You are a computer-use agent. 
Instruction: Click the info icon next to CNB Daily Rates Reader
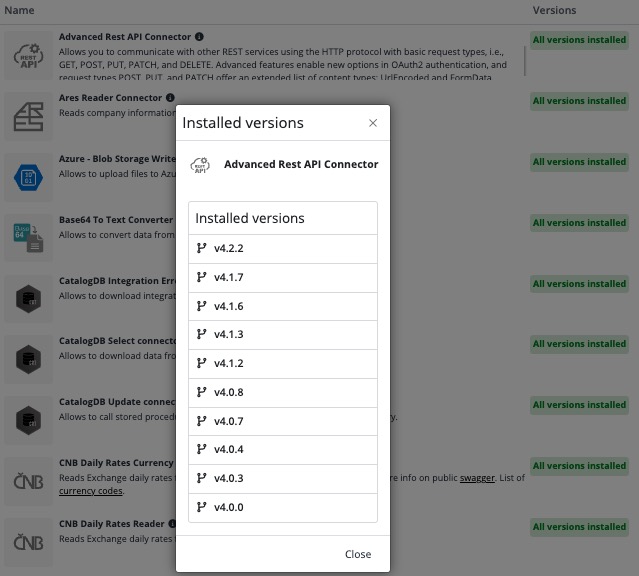172,523
